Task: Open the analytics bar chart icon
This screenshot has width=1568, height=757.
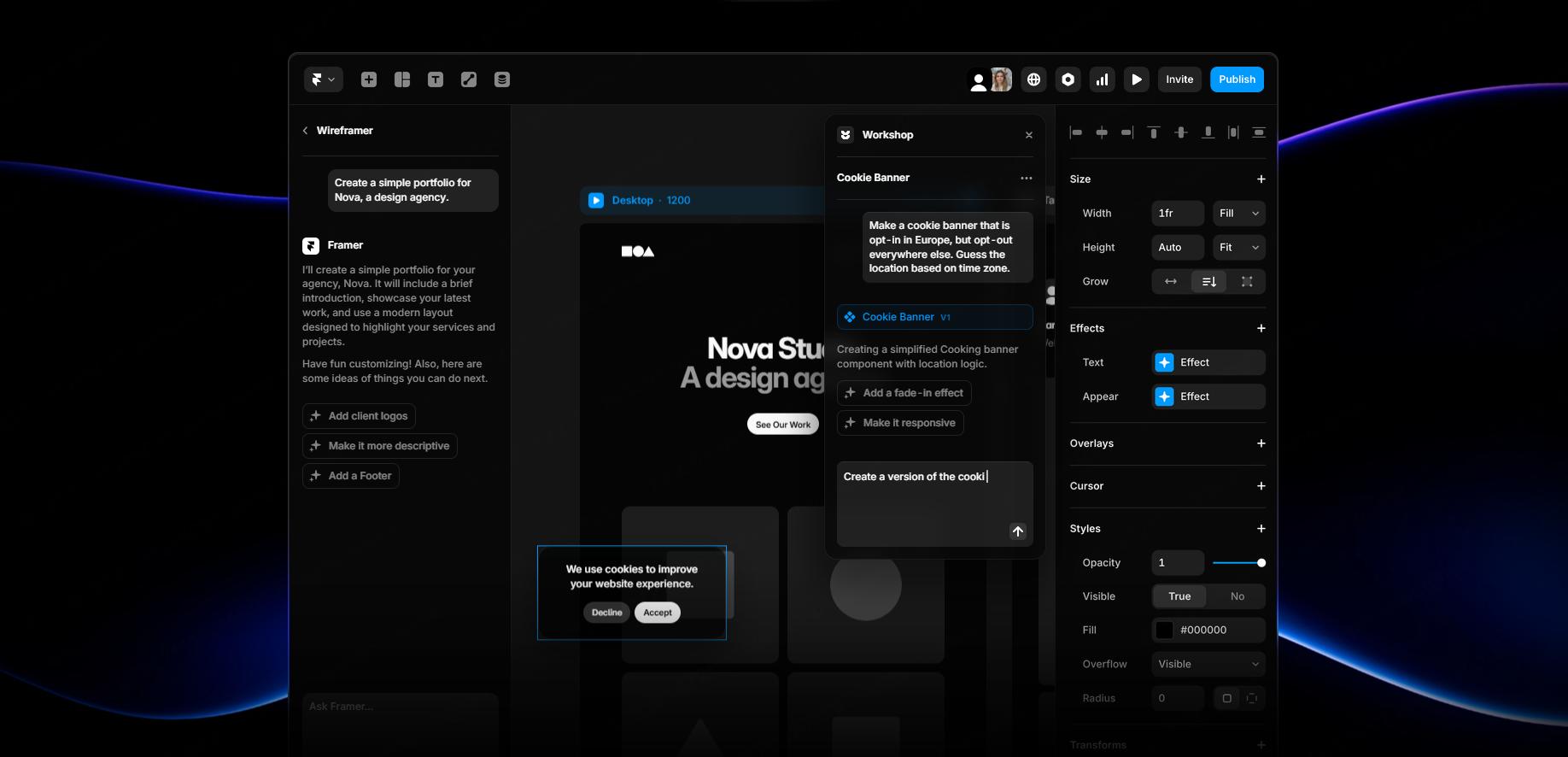Action: (x=1103, y=79)
